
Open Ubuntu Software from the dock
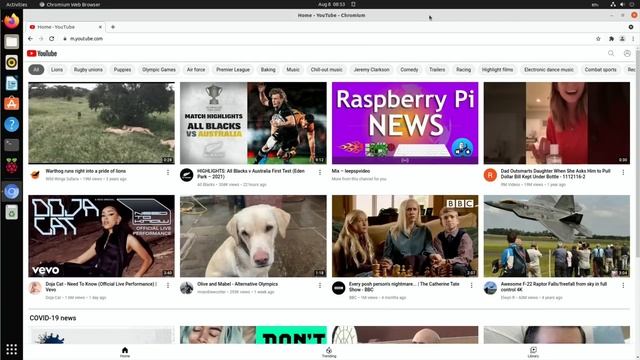tap(11, 104)
